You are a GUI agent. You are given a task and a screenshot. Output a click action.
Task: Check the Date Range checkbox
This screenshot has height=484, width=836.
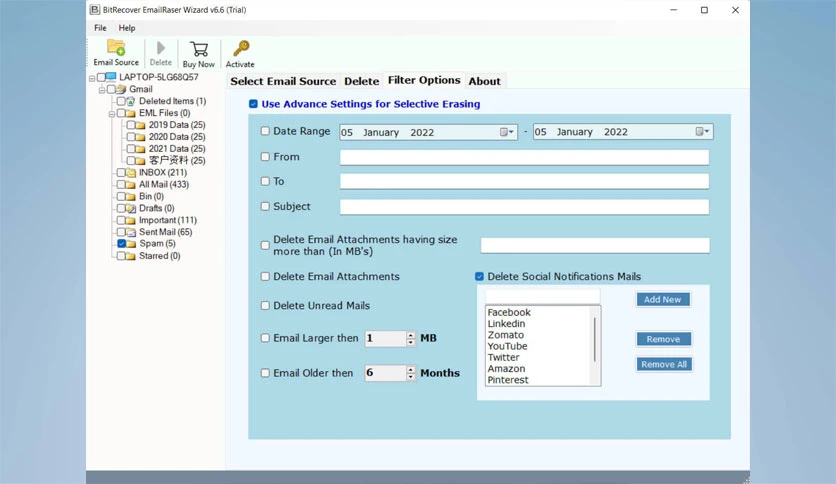[x=265, y=131]
